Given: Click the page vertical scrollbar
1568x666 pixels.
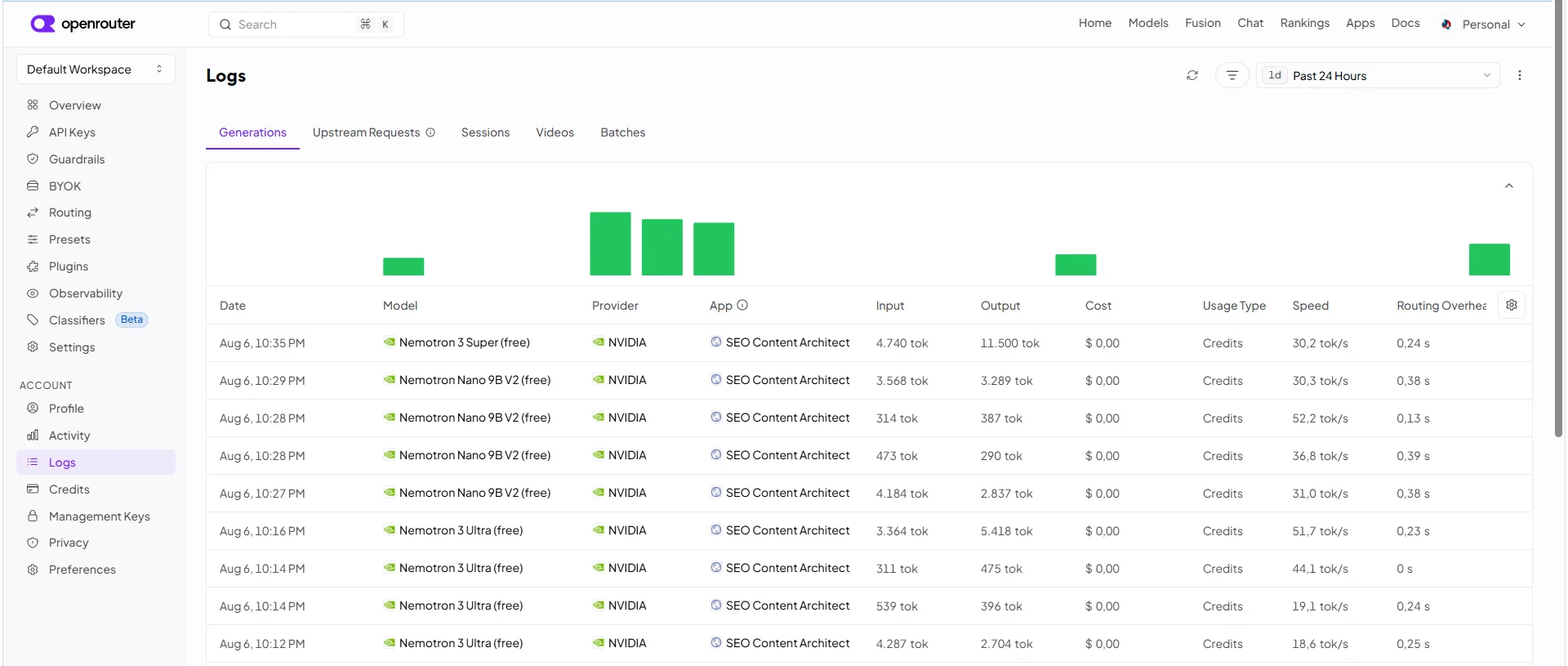Looking at the screenshot, I should [x=1558, y=221].
